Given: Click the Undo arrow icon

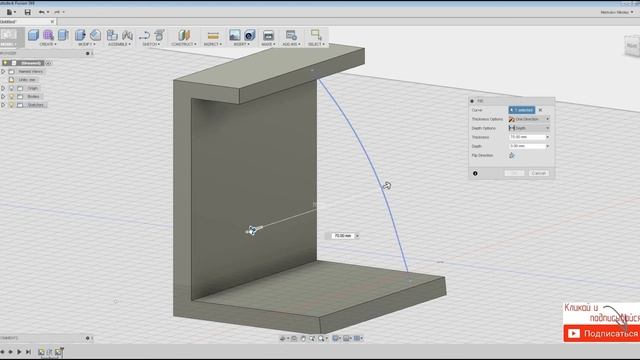Looking at the screenshot, I should click(41, 12).
